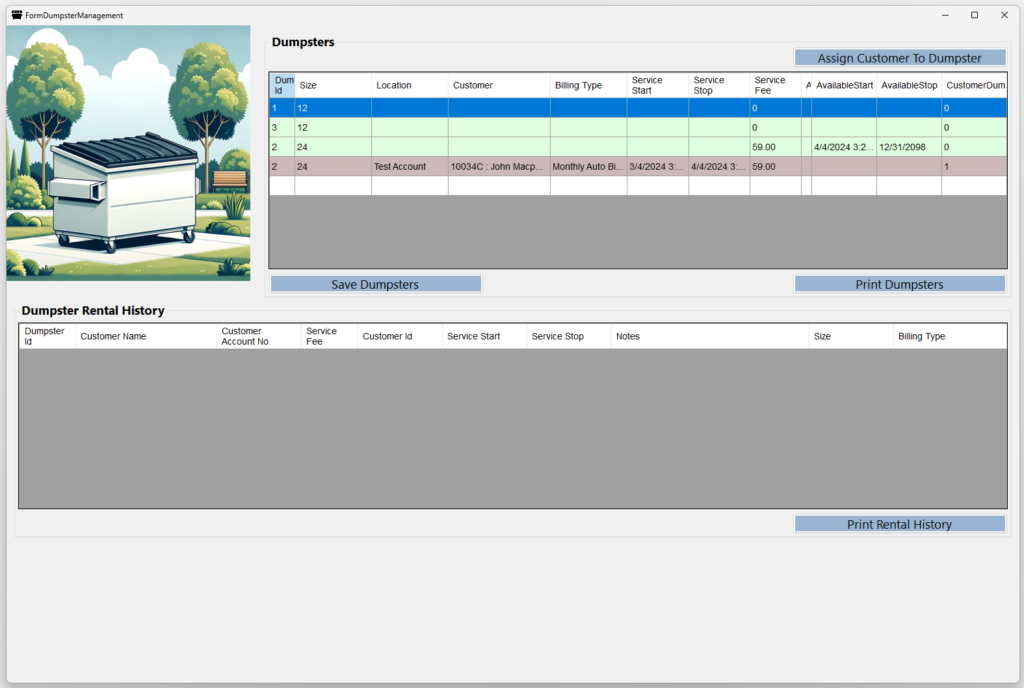Click the 10034C John customer cell
1024x688 pixels.
coord(498,167)
